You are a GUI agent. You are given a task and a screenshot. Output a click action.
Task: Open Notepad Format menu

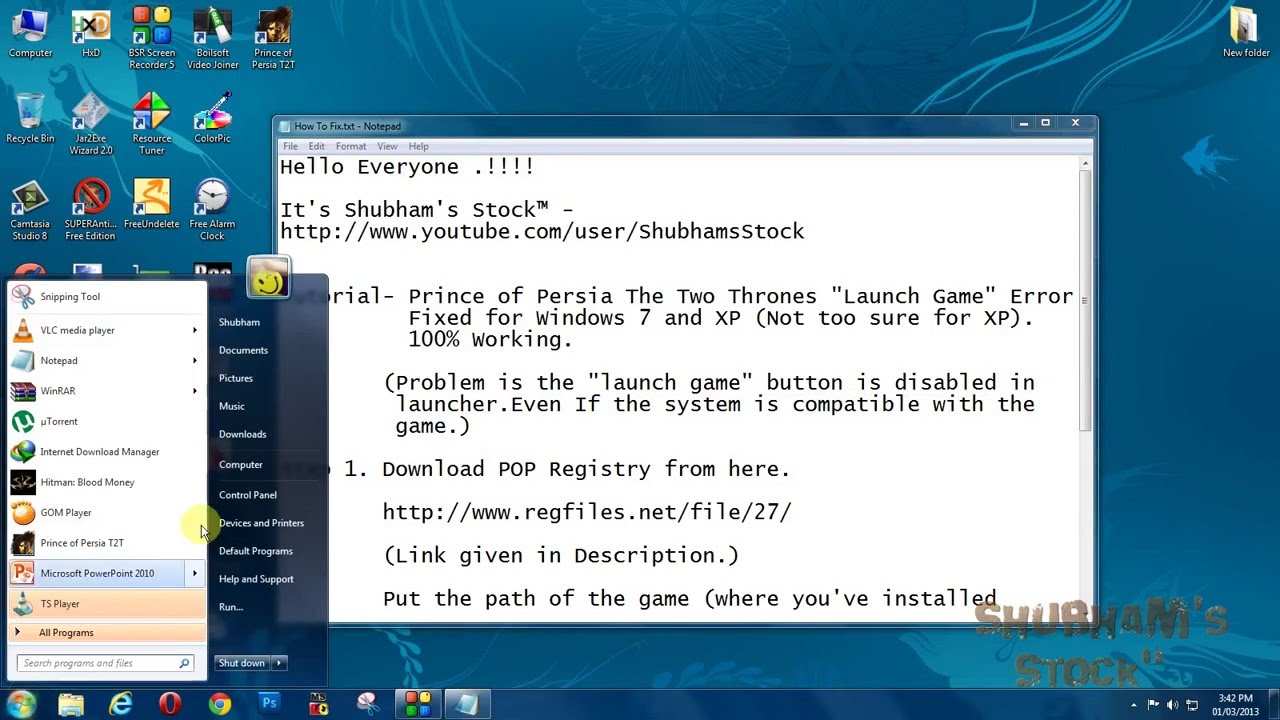tap(351, 146)
